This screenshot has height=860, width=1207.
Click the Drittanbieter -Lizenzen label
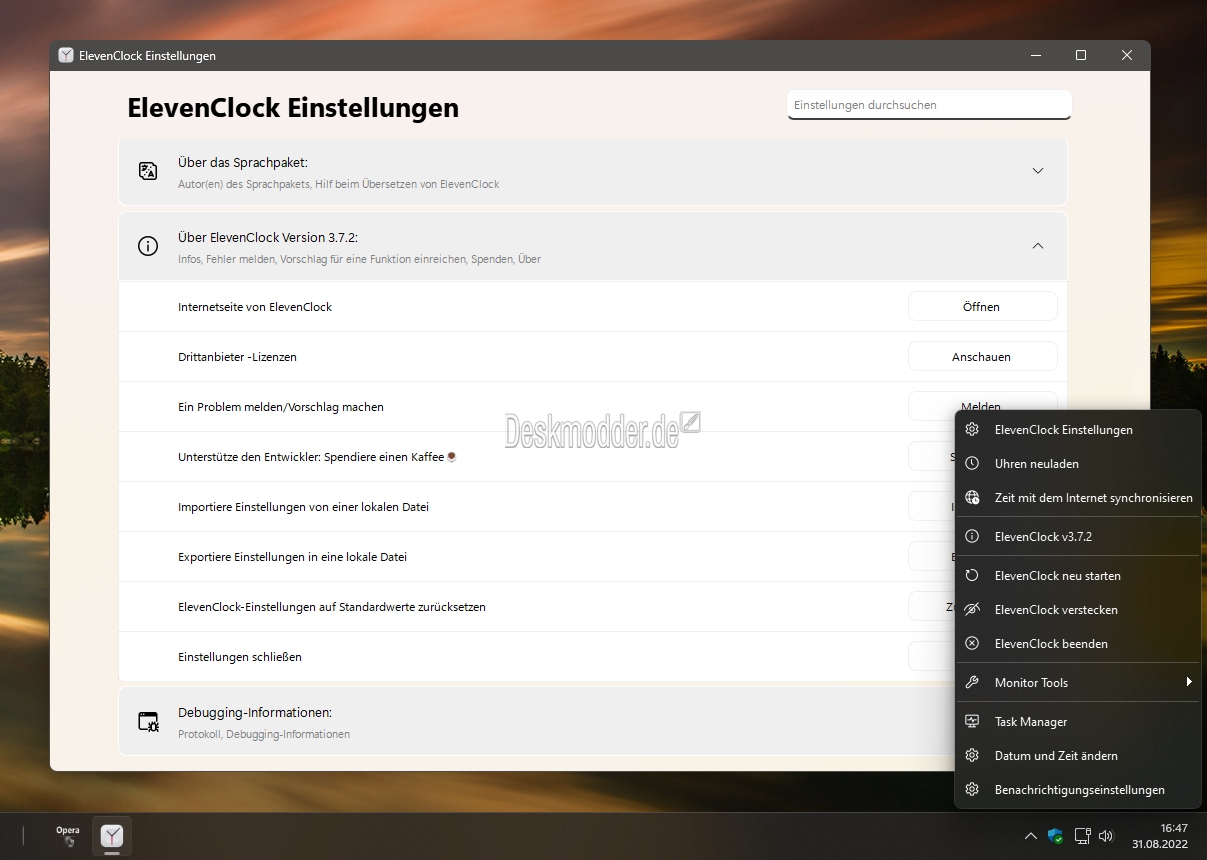point(237,357)
